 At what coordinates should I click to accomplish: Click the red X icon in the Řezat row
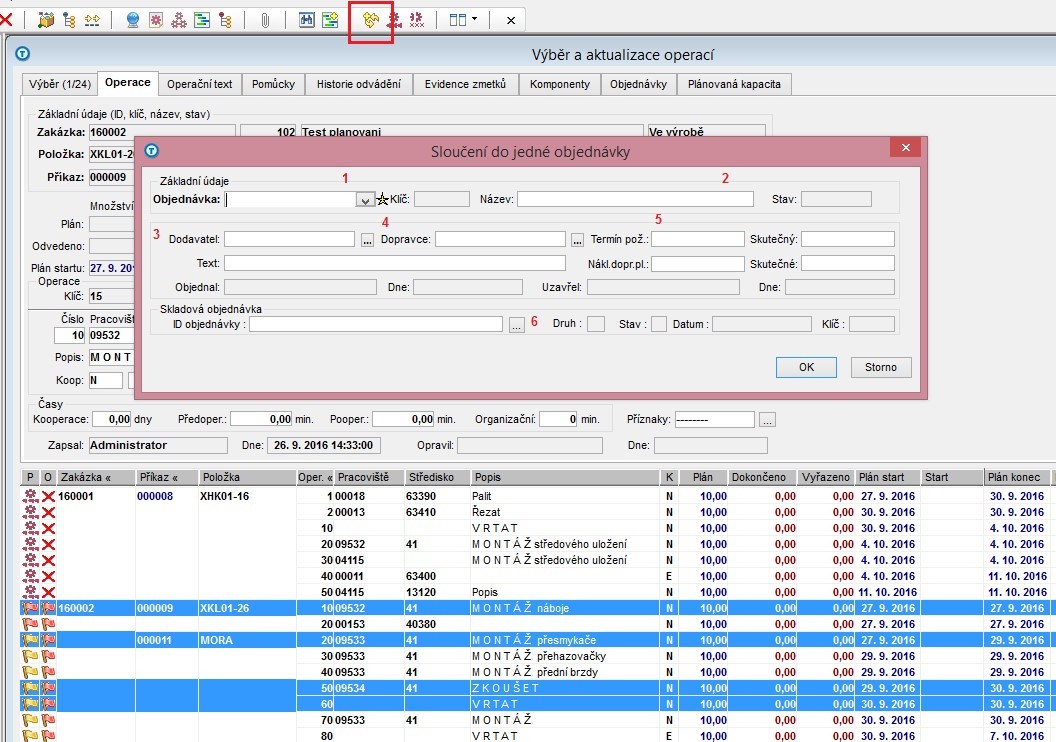pyautogui.click(x=48, y=512)
